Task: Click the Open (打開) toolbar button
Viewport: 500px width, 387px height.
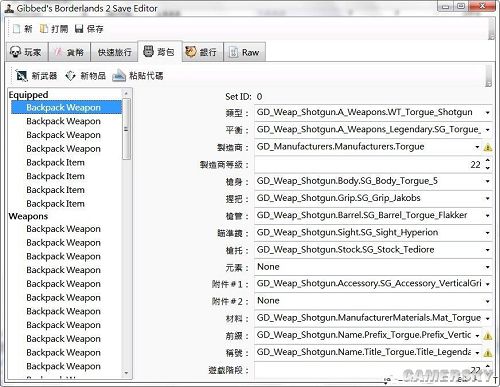Action: pyautogui.click(x=54, y=29)
